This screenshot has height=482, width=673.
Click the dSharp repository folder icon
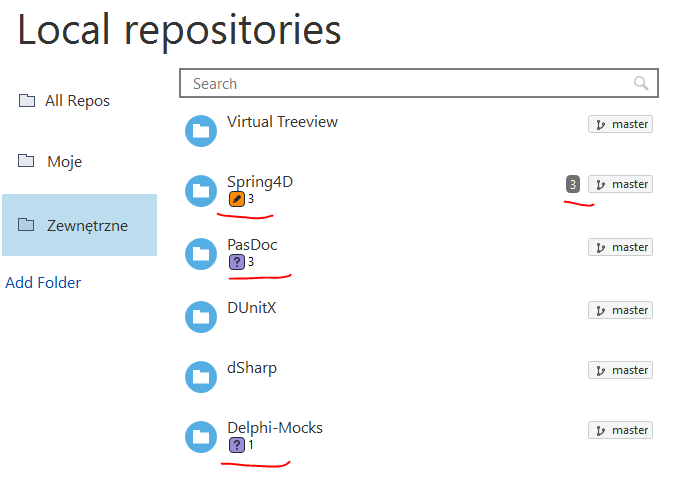click(201, 377)
